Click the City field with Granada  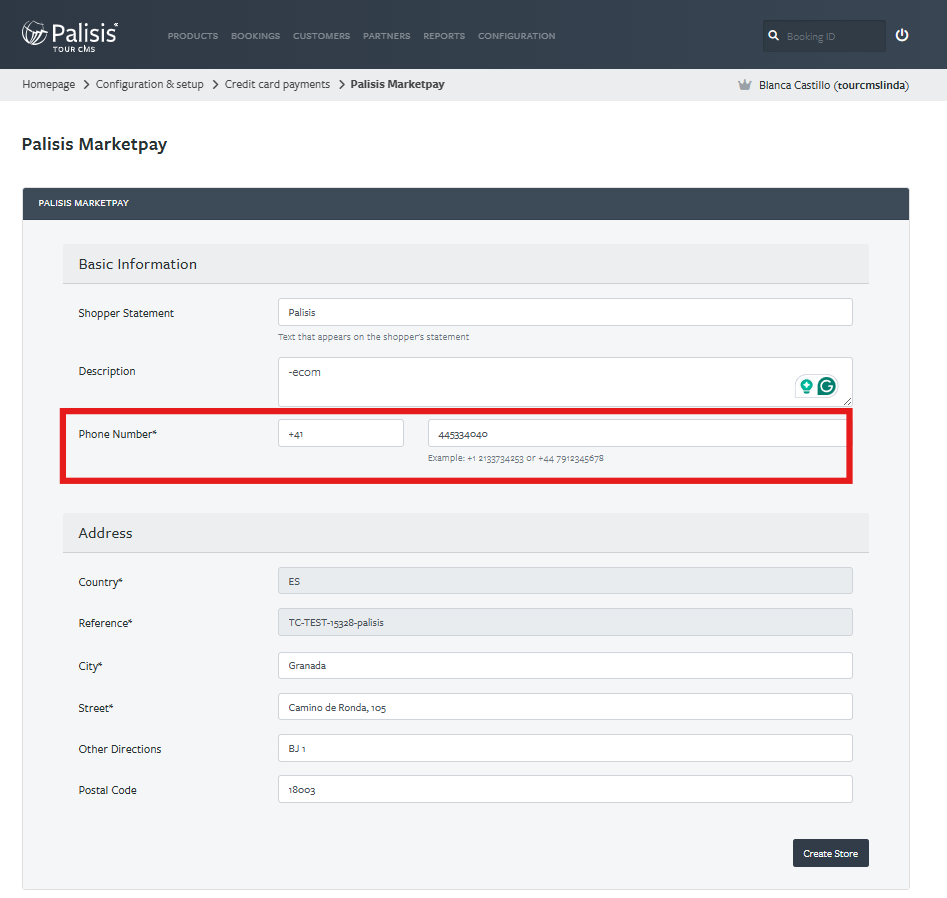tap(565, 665)
